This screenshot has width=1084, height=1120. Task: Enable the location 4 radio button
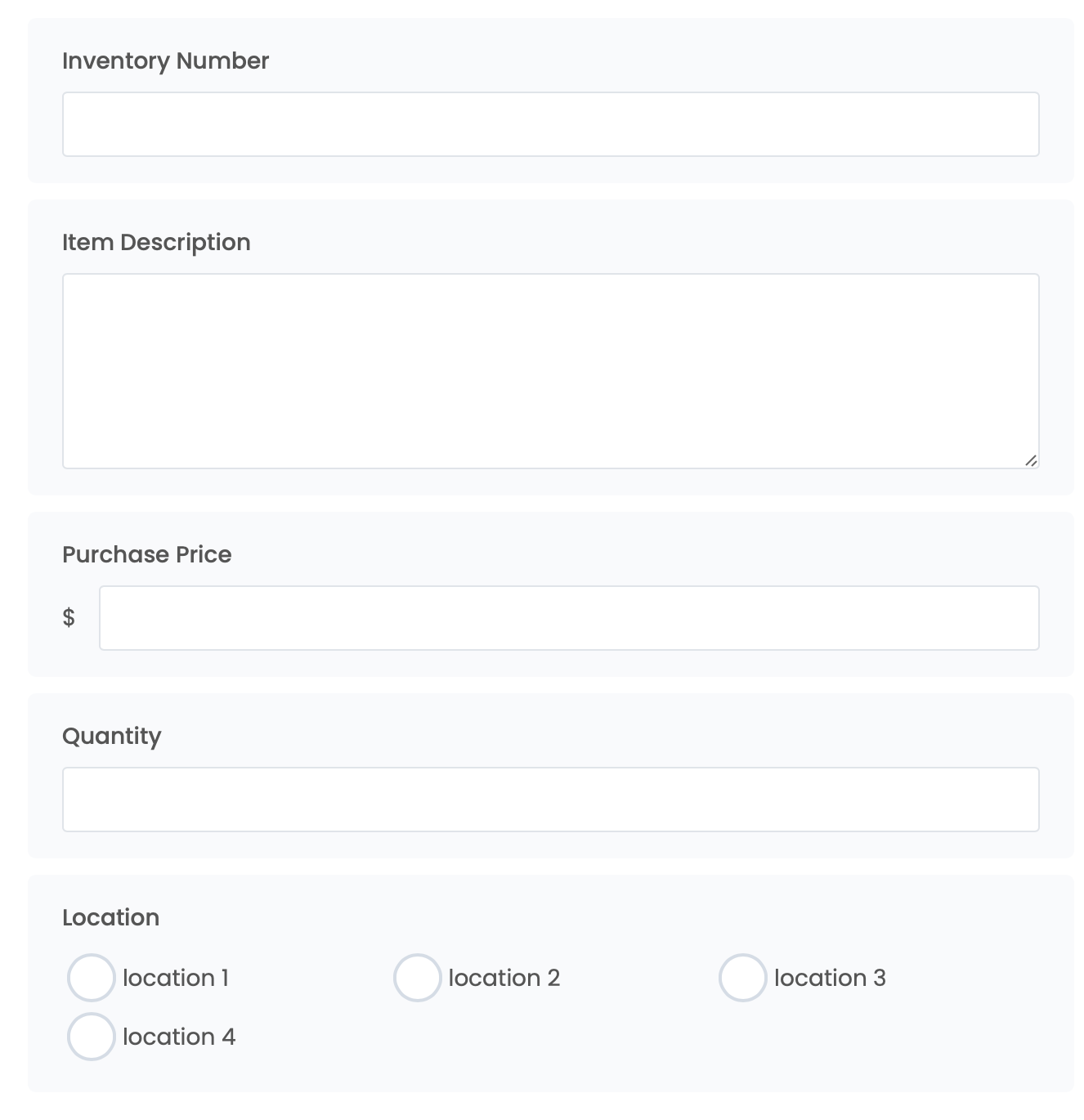(91, 1037)
